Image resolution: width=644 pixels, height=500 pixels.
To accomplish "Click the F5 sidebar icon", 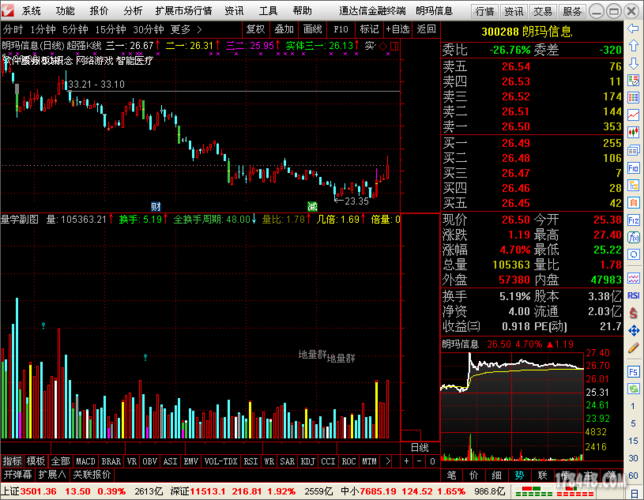I will 633,372.
